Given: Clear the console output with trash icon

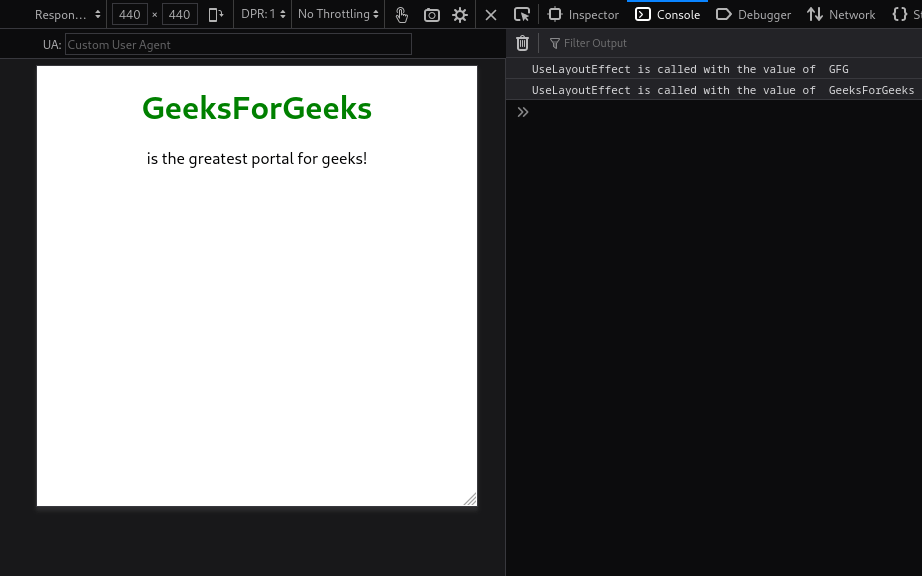Looking at the screenshot, I should (522, 43).
